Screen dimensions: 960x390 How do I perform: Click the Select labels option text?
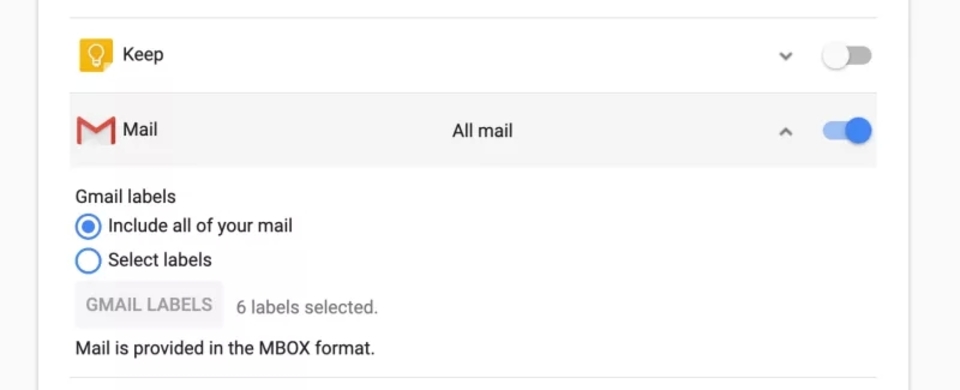[160, 260]
